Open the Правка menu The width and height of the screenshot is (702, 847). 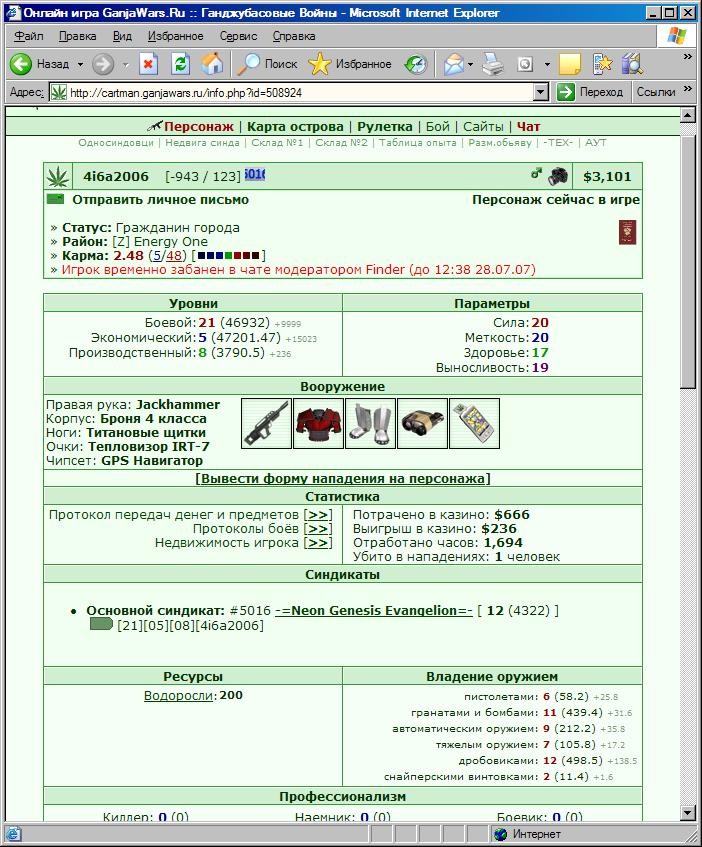pos(78,36)
